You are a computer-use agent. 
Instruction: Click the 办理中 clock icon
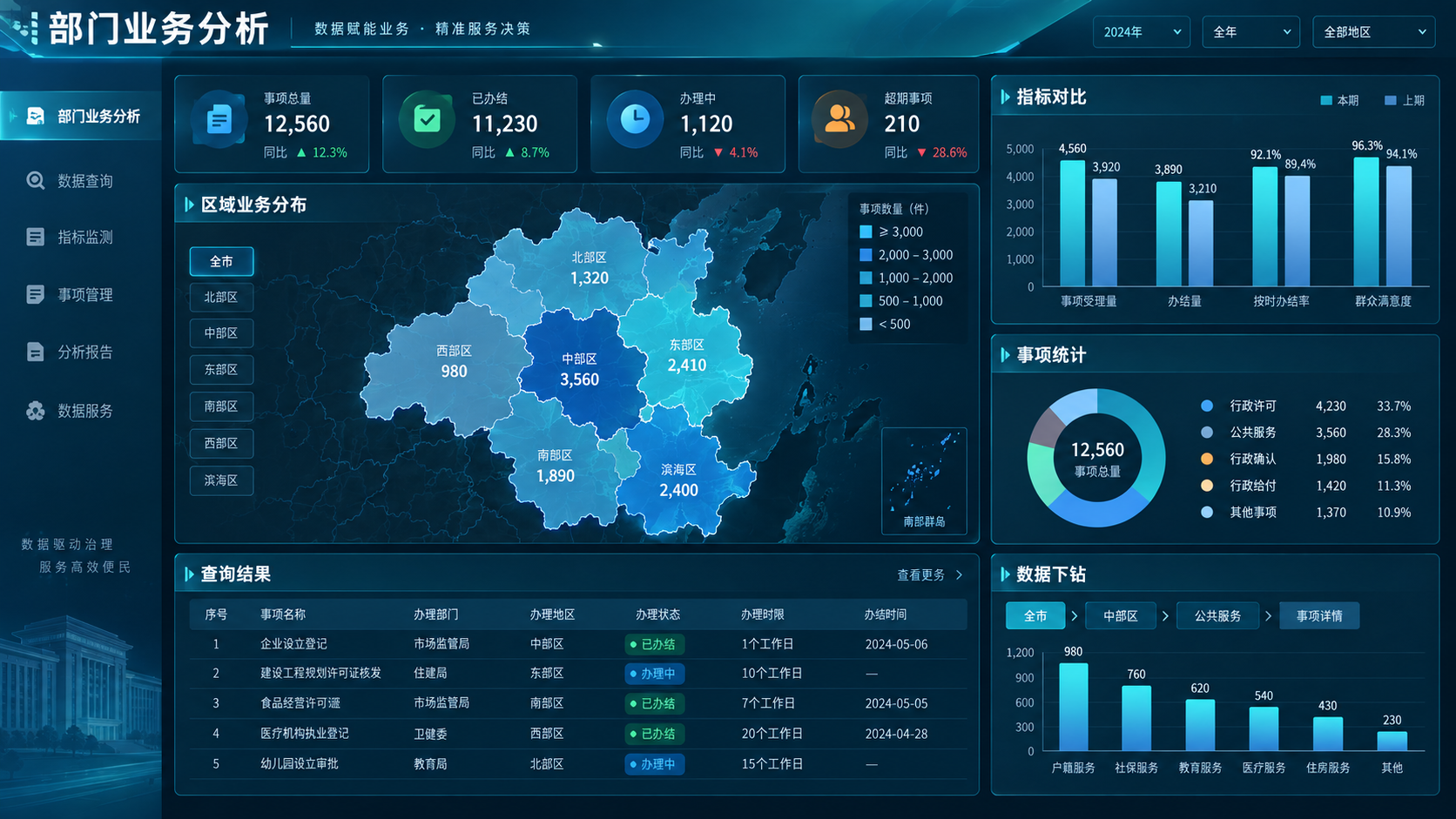635,118
